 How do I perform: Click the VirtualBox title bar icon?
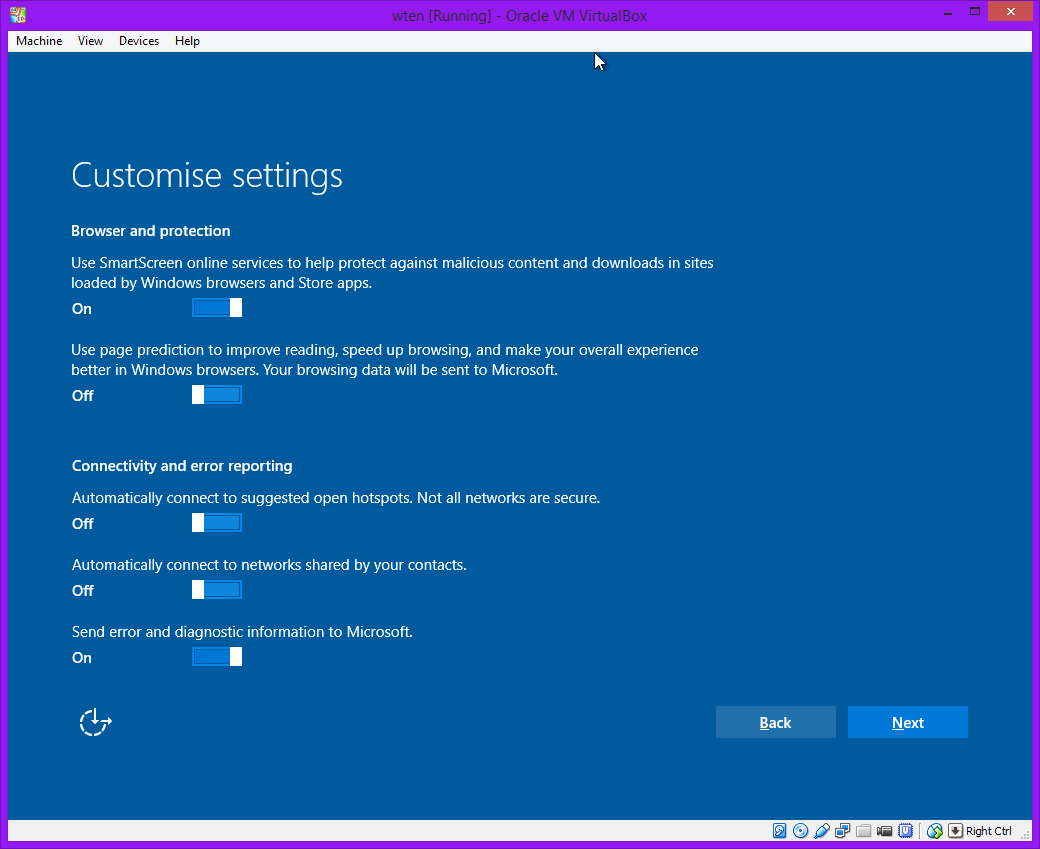click(18, 15)
